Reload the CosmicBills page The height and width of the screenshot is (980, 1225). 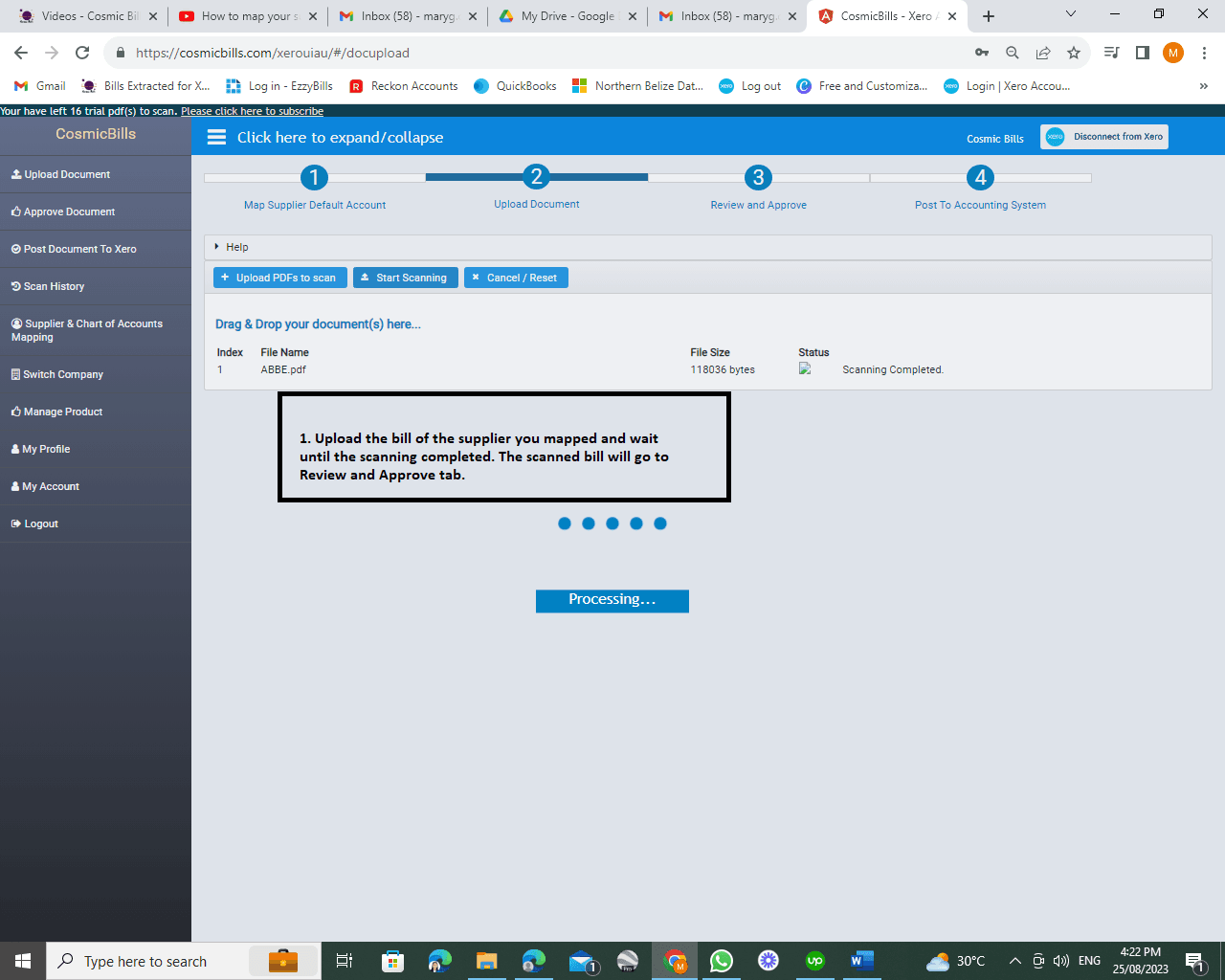point(82,53)
